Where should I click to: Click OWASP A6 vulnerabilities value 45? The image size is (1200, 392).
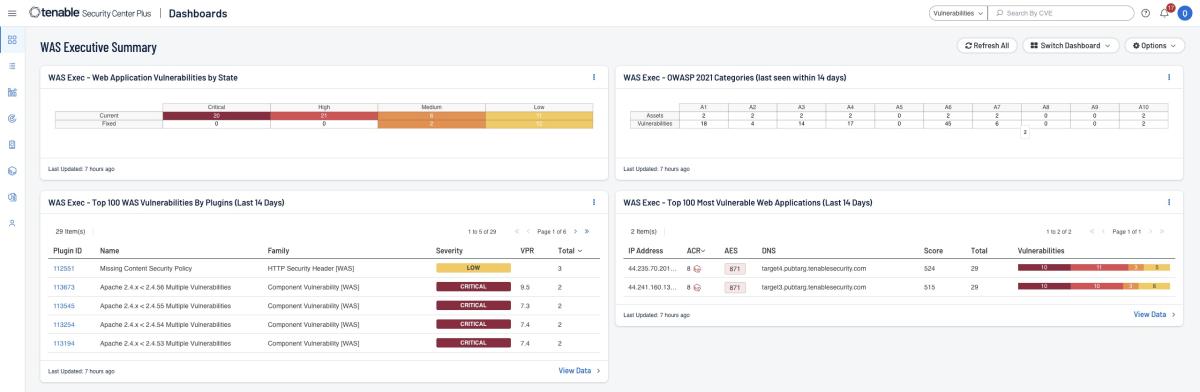(x=947, y=123)
